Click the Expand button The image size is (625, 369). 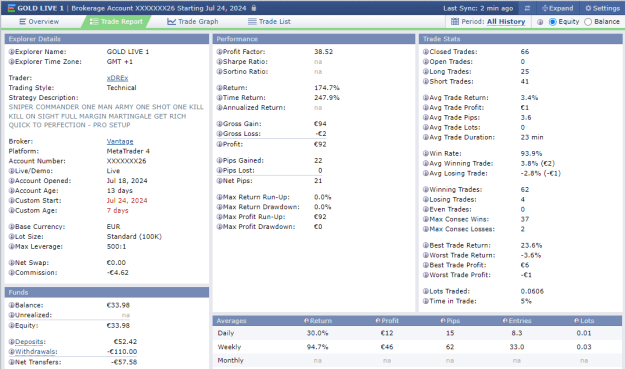pos(557,8)
